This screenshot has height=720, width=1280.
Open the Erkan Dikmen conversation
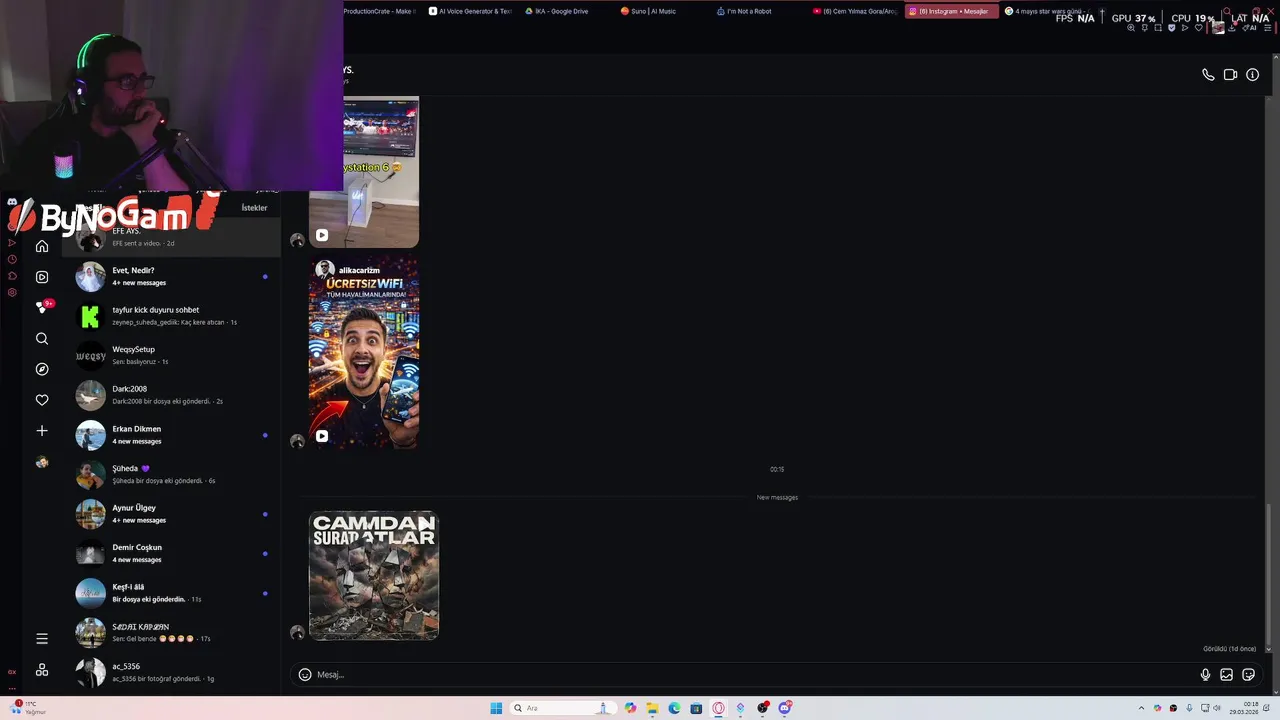tap(171, 435)
